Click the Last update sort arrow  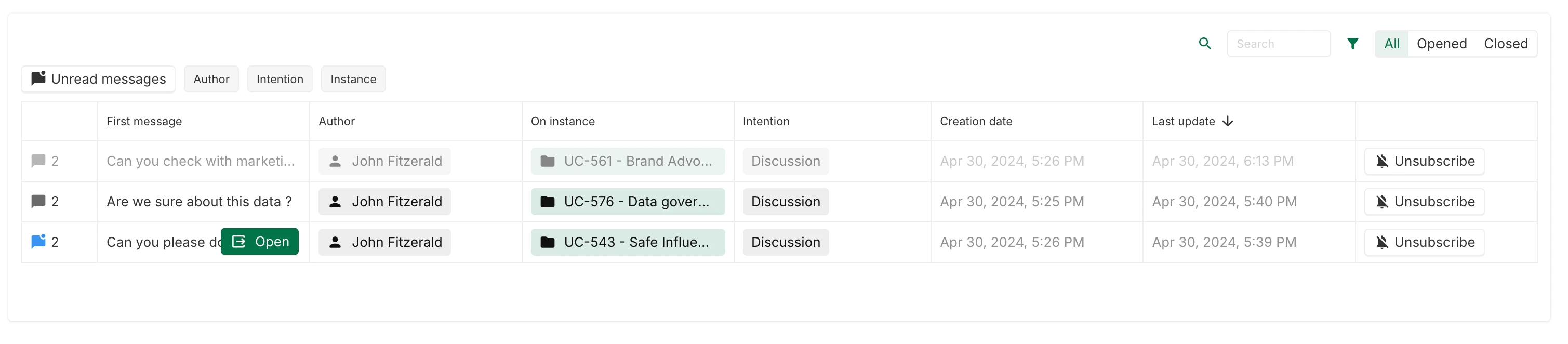(1228, 121)
